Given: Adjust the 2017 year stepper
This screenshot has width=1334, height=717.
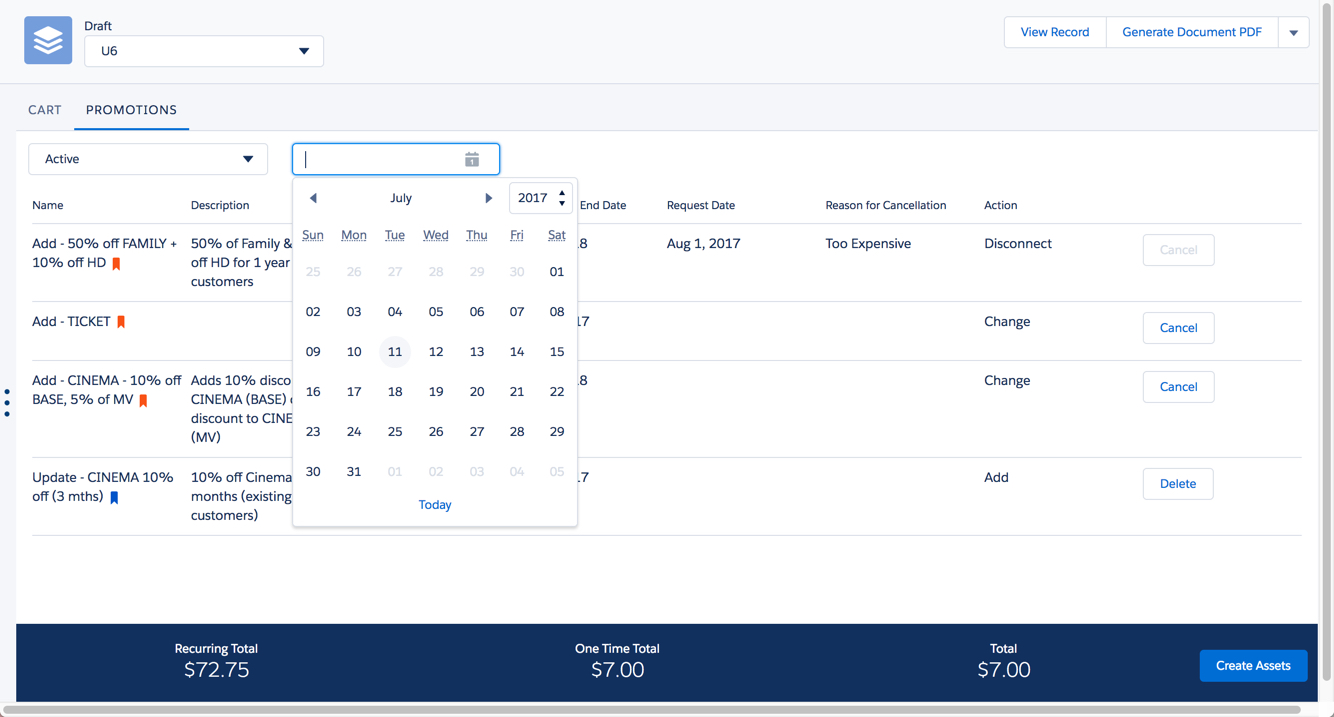Looking at the screenshot, I should coord(562,198).
